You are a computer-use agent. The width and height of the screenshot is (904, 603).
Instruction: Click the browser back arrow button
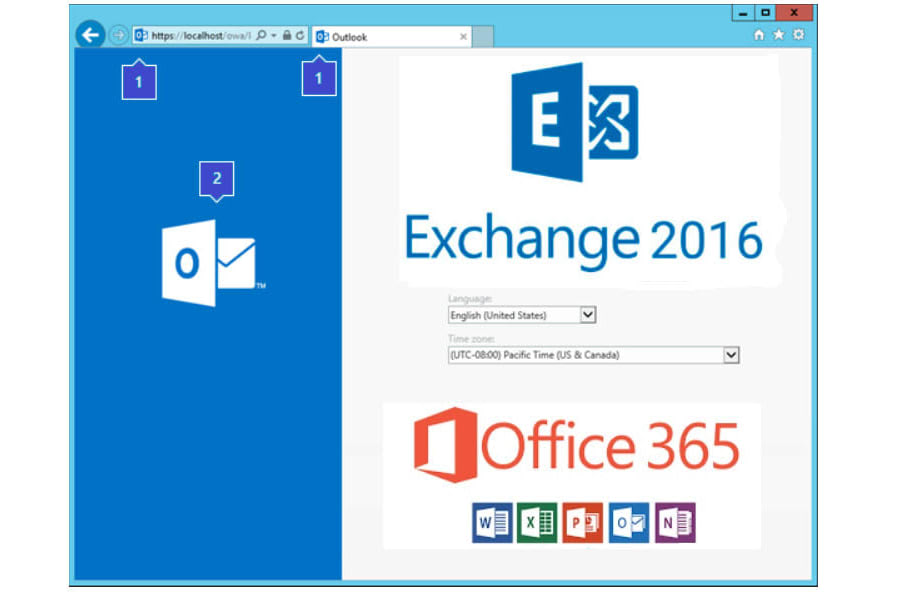pos(91,35)
